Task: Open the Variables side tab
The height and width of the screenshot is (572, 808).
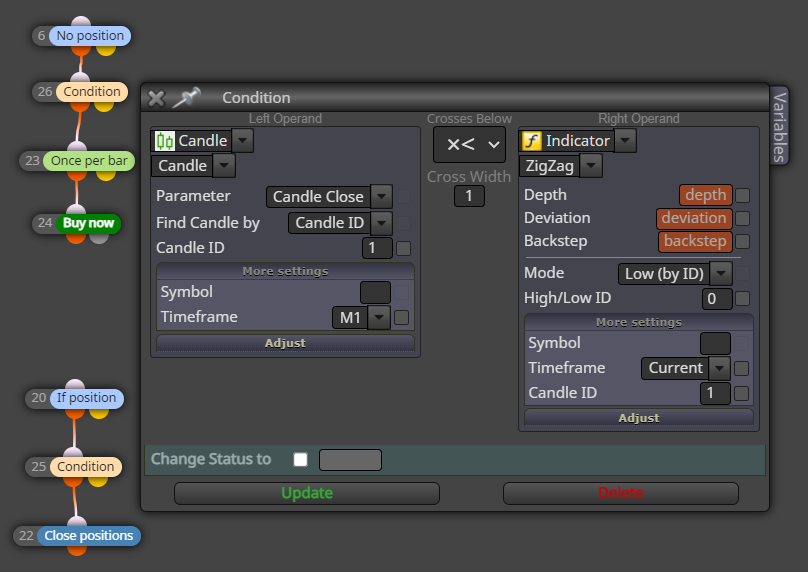Action: (779, 127)
